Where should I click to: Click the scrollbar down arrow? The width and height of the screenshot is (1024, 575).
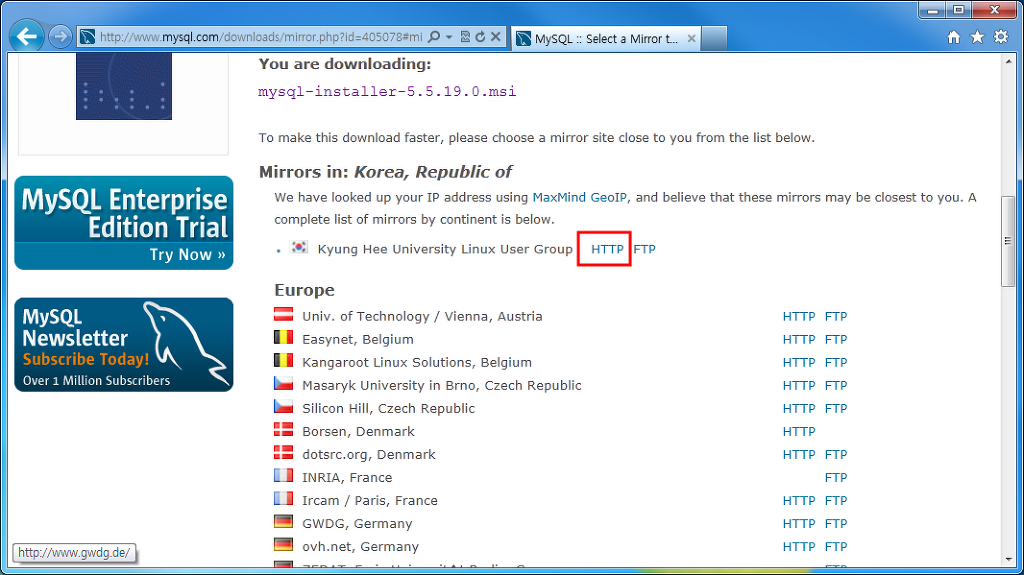1008,559
